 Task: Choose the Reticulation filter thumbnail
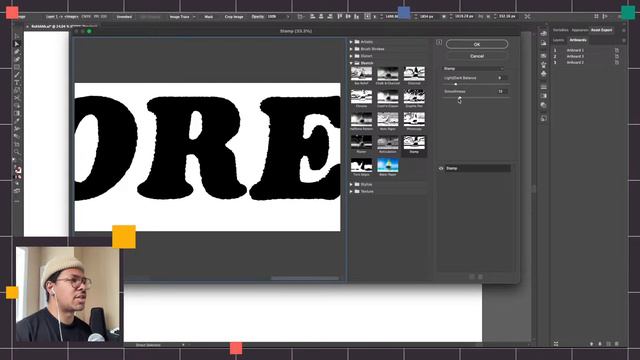click(388, 142)
